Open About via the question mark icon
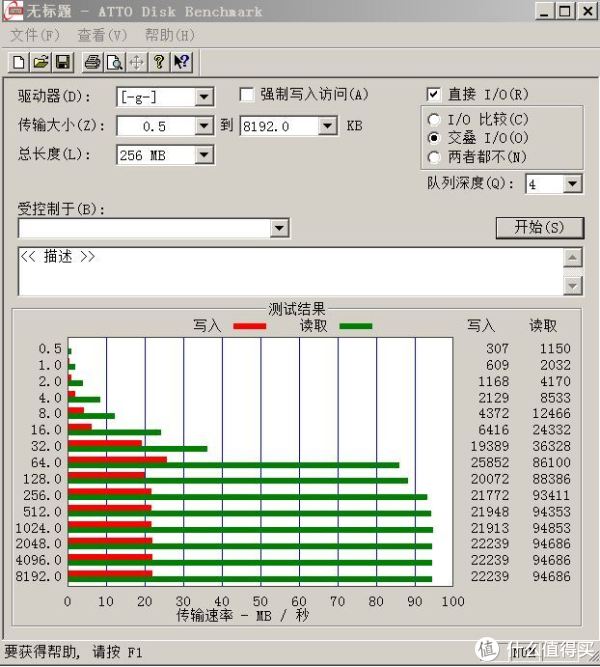Image resolution: width=600 pixels, height=667 pixels. click(159, 63)
